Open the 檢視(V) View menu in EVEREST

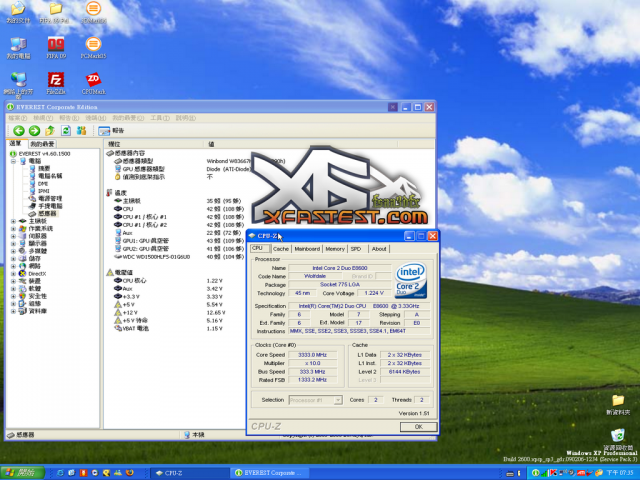[x=43, y=118]
